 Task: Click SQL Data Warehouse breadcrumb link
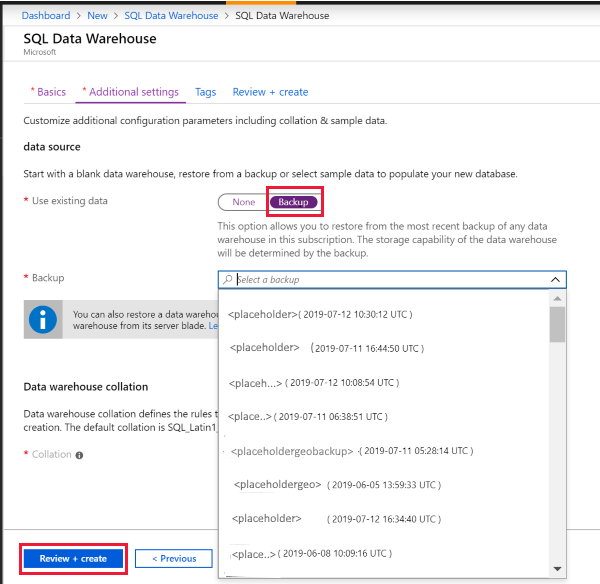(171, 16)
